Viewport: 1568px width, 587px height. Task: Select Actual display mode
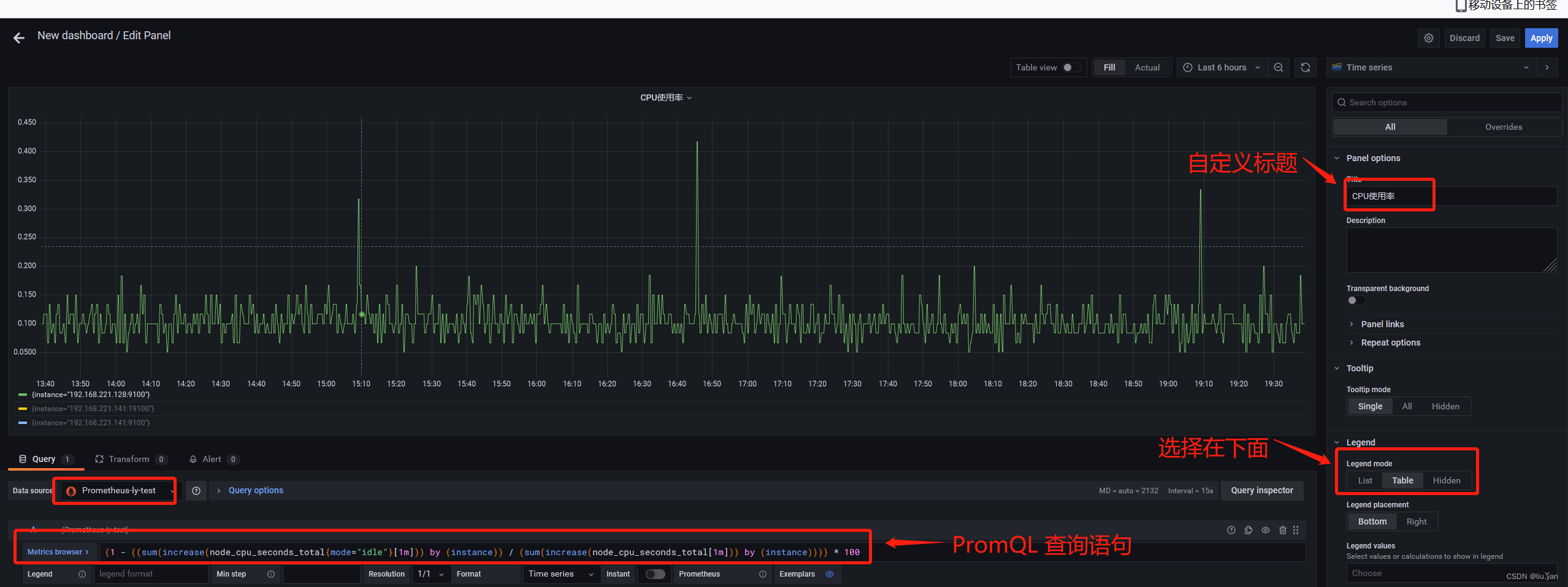pos(1147,67)
